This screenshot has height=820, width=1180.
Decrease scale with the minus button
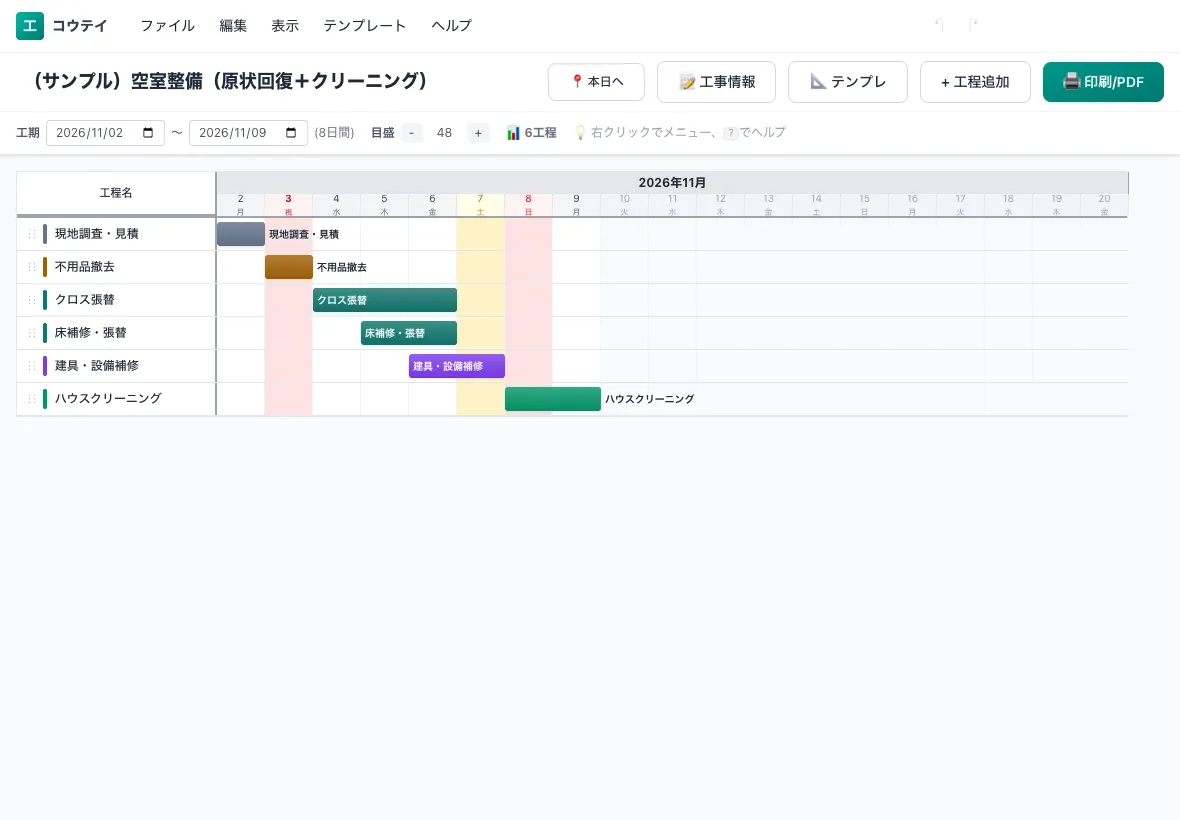[x=411, y=132]
